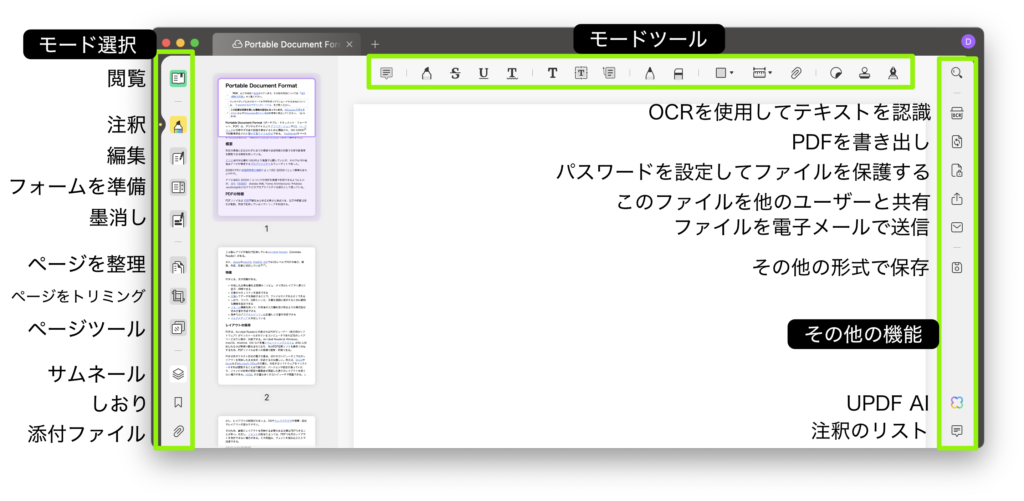The width and height of the screenshot is (1024, 501).
Task: Select page 1 thumbnail
Action: (x=266, y=148)
